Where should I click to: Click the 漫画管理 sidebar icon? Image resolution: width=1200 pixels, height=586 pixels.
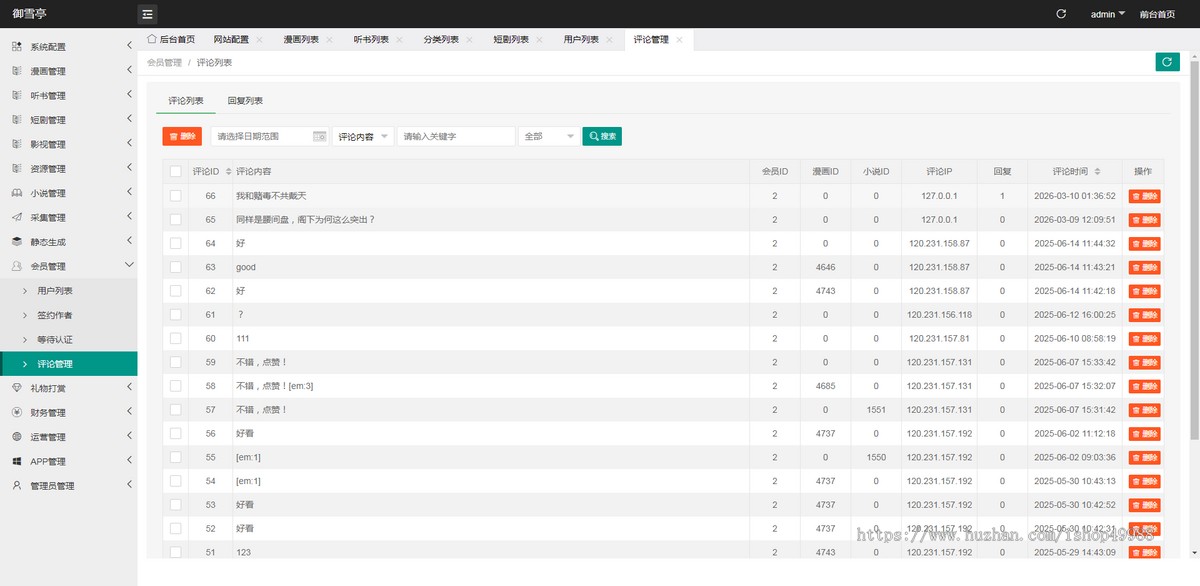click(17, 71)
